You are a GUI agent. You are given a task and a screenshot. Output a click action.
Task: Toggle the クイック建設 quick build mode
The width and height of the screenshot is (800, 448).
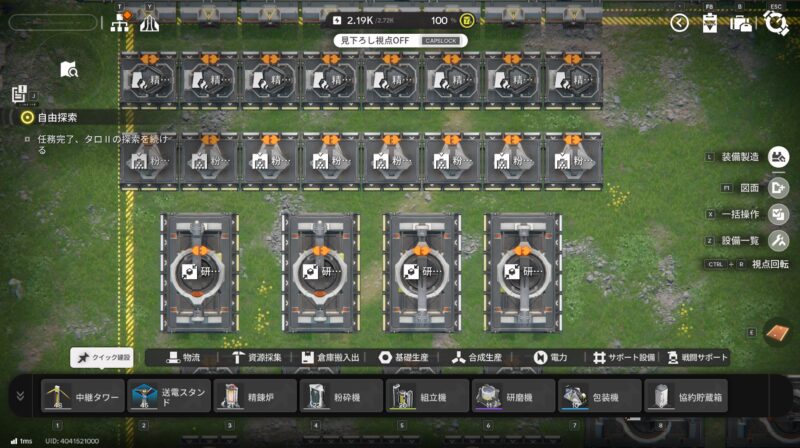click(x=103, y=357)
